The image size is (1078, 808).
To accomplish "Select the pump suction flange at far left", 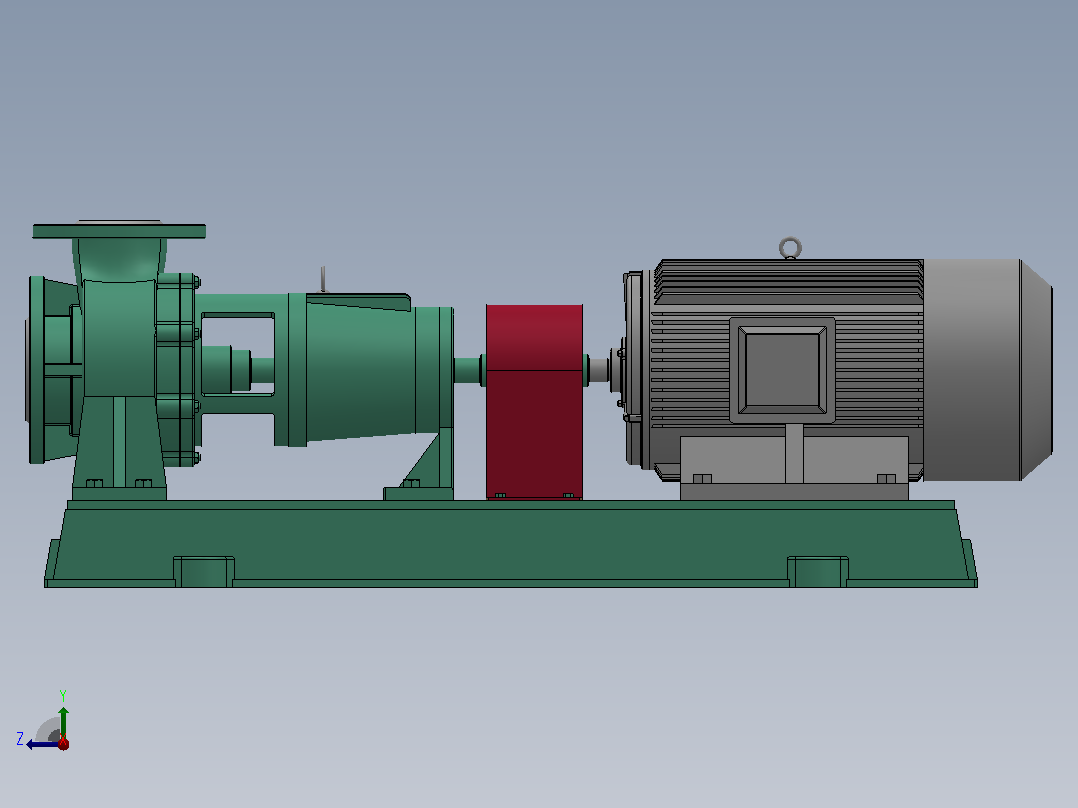I will pyautogui.click(x=37, y=370).
